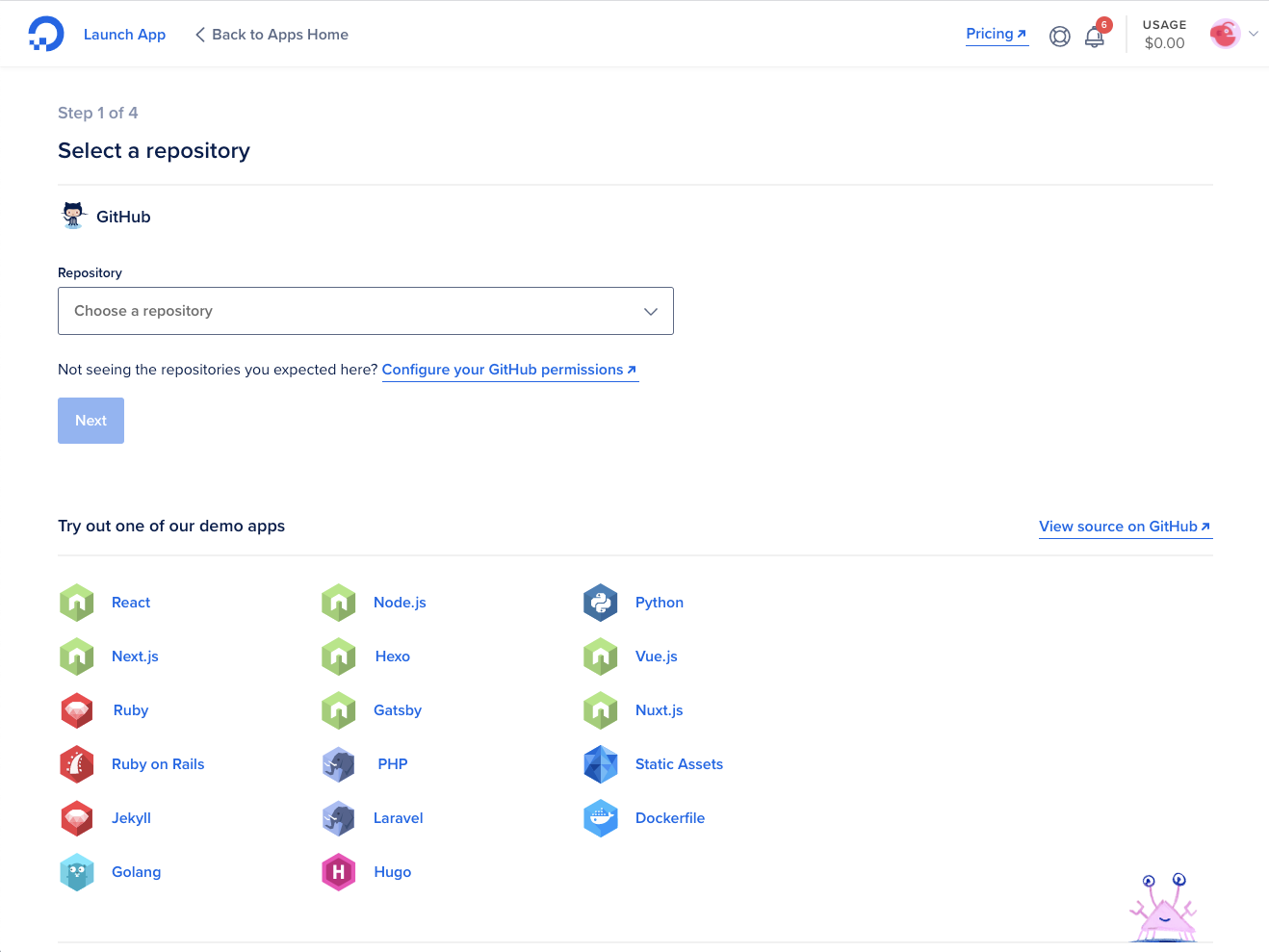Click the Ruby on Rails icon
Viewport: 1269px width, 952px height.
77,764
